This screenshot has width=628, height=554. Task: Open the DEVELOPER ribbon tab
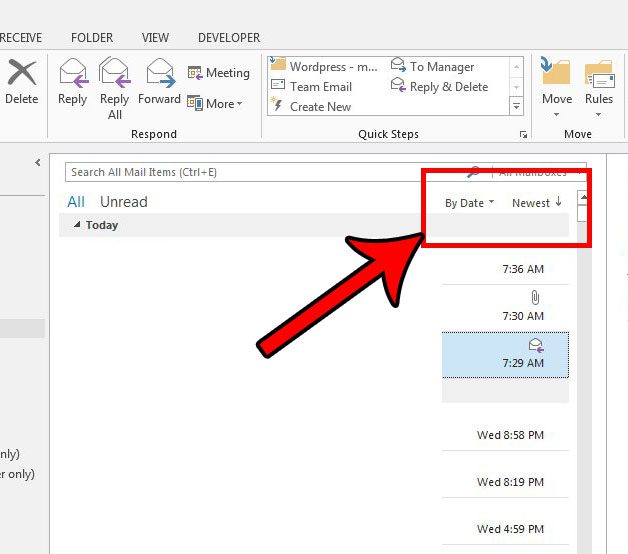coord(229,38)
